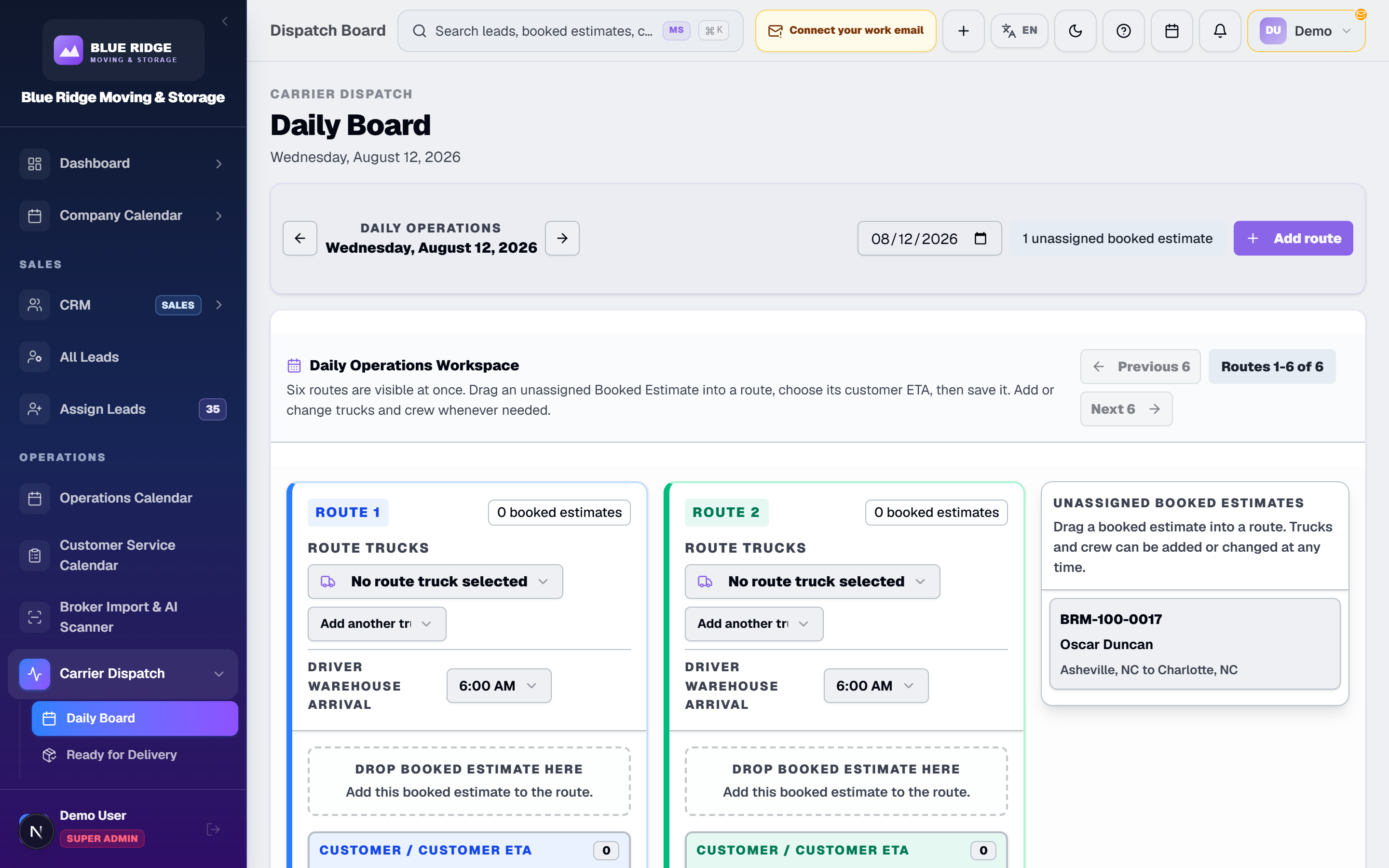This screenshot has height=868, width=1389.
Task: Change Route 1 driver arrival time 6:00 AM
Action: pos(499,686)
